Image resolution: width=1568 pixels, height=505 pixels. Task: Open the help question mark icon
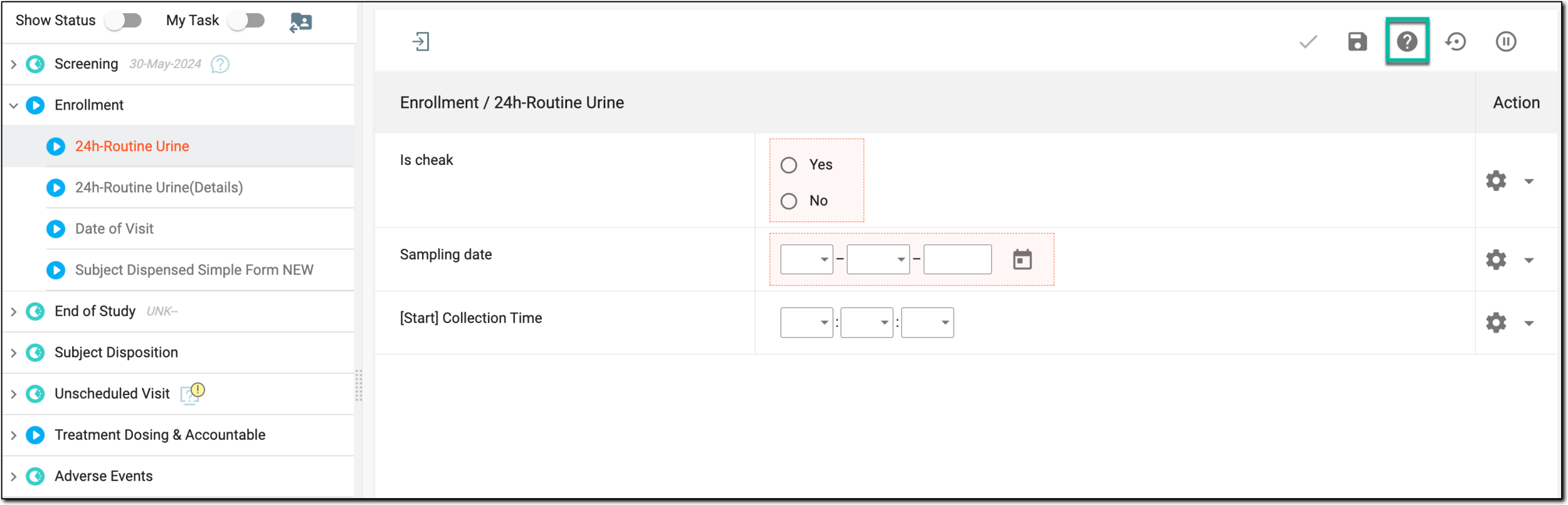click(1407, 42)
